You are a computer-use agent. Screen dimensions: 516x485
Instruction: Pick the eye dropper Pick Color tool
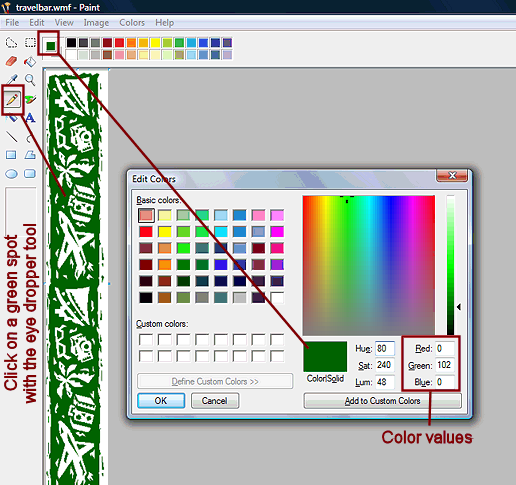coord(12,80)
